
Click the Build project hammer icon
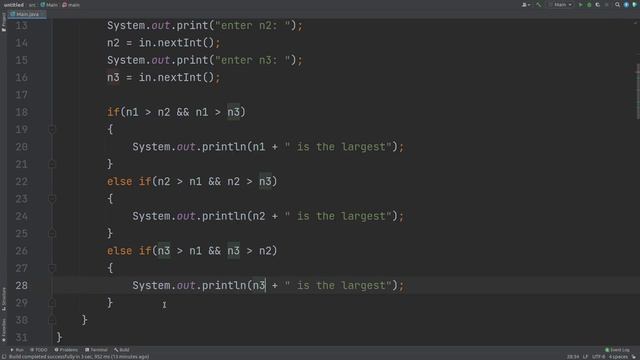(x=539, y=5)
